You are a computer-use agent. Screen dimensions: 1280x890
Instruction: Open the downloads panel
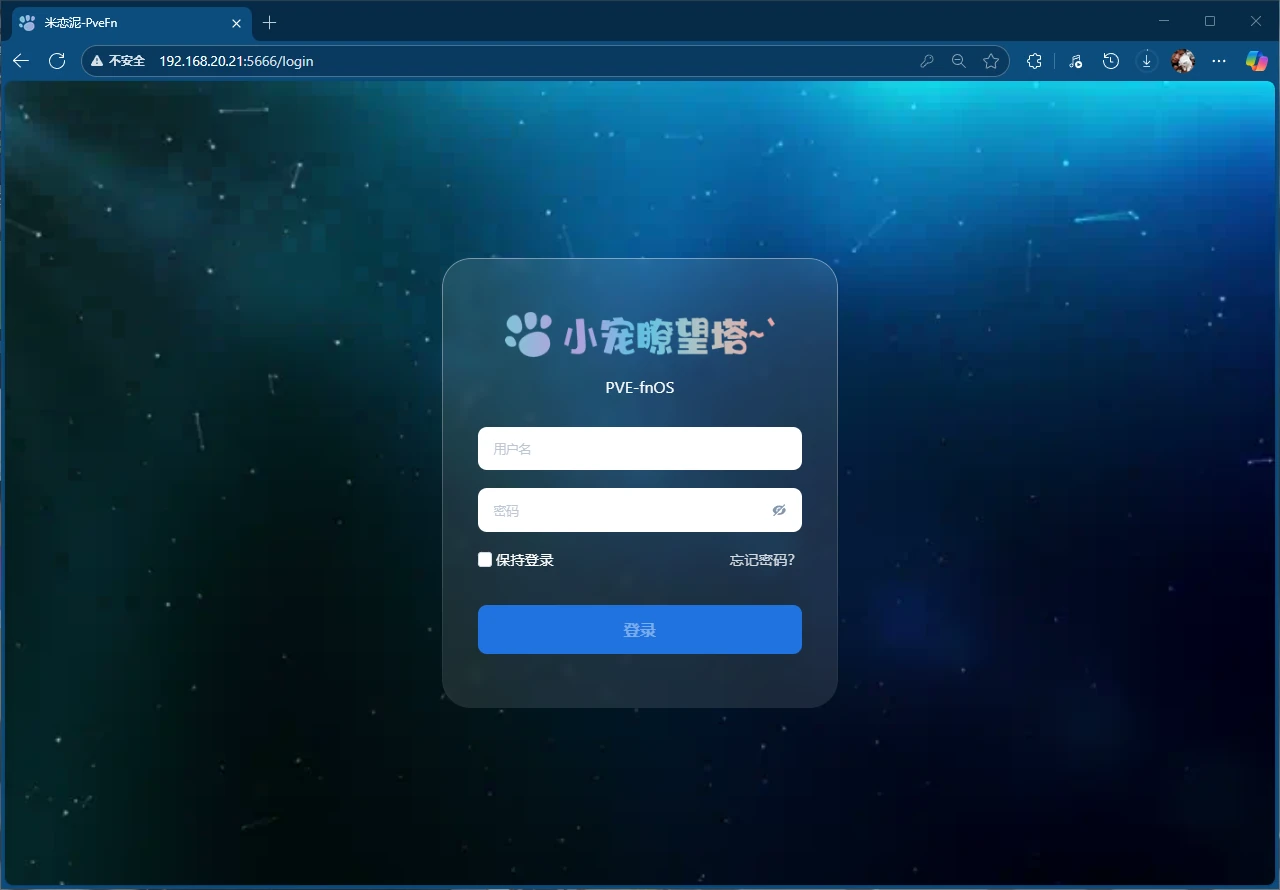coord(1147,61)
